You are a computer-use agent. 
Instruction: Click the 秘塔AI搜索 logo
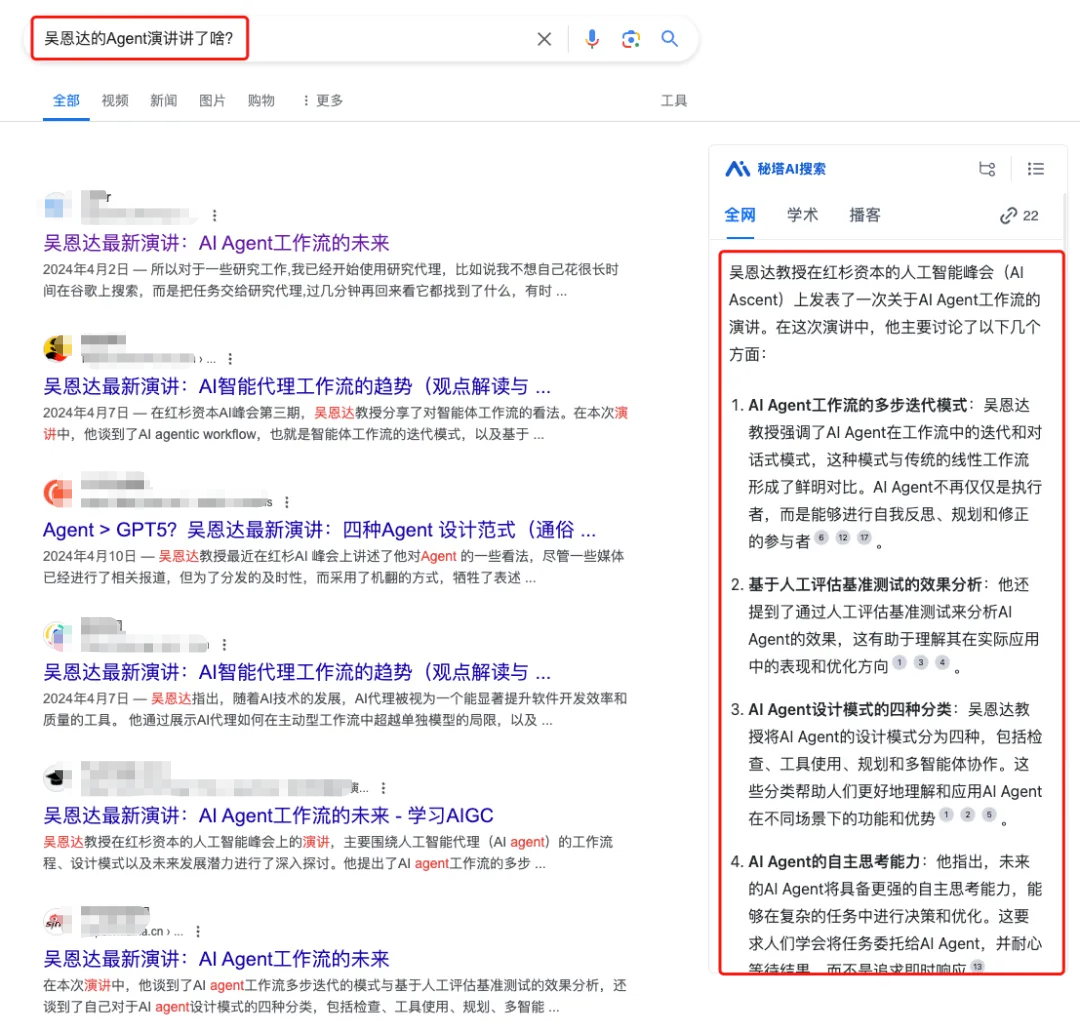pos(775,169)
